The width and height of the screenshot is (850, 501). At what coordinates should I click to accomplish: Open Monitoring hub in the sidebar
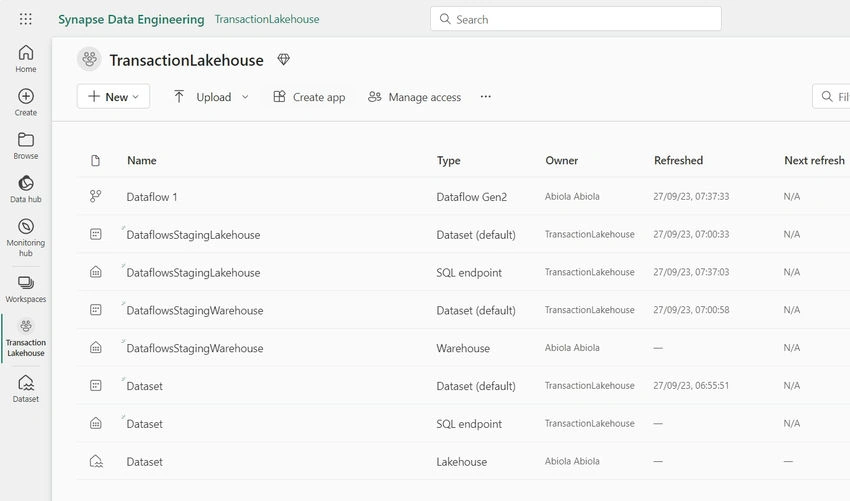[25, 237]
